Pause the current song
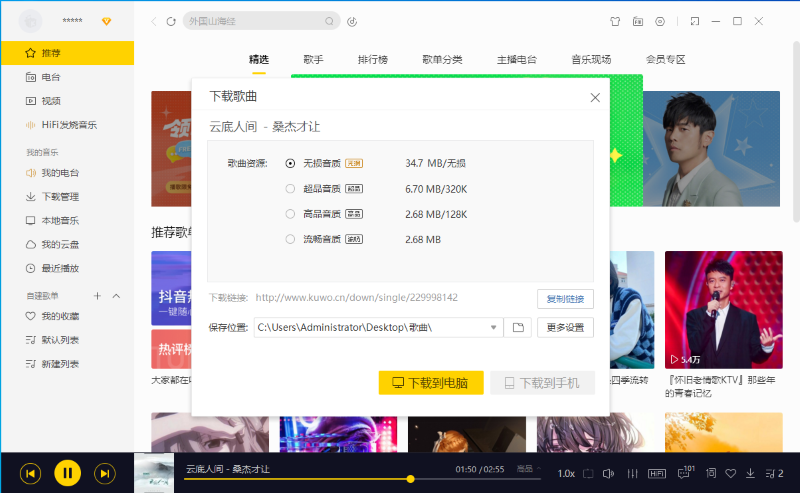800x493 pixels. click(x=67, y=473)
